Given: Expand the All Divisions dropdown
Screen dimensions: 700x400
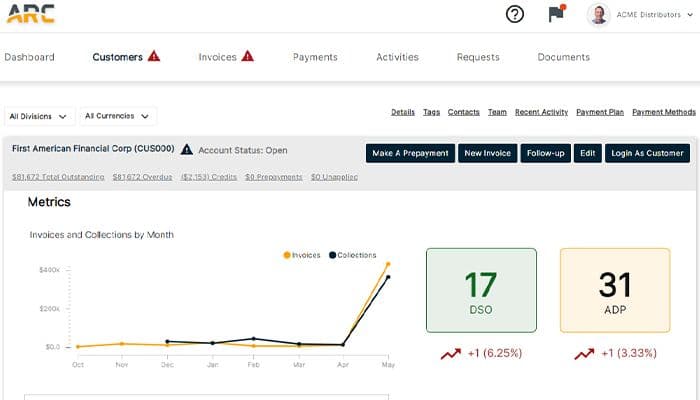Looking at the screenshot, I should tap(39, 116).
